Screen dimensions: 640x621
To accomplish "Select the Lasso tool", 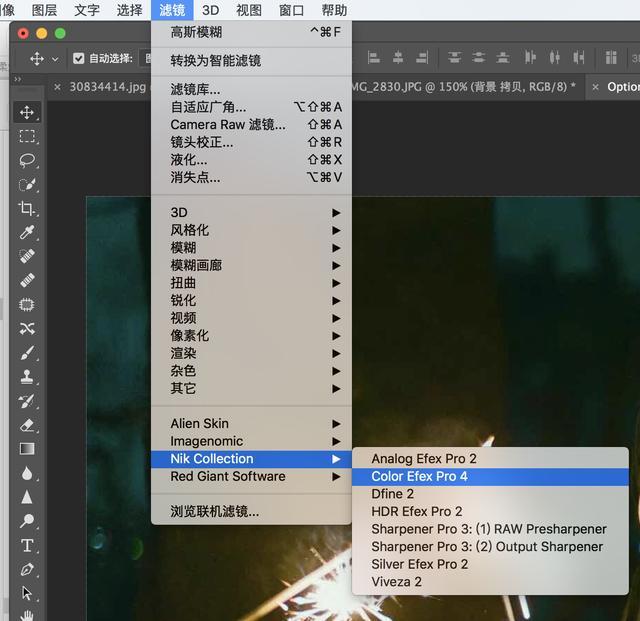I will tap(27, 160).
